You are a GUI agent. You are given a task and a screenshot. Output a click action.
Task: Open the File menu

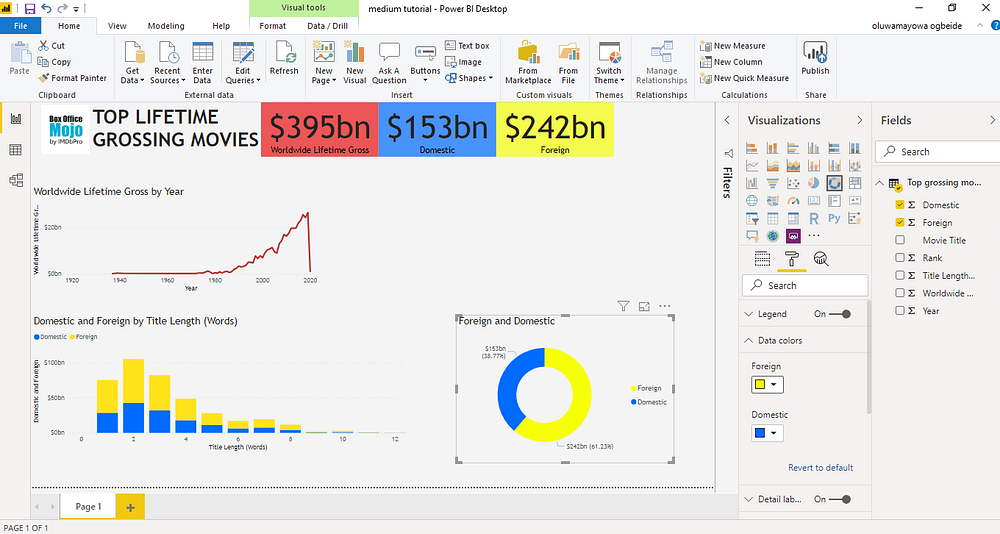tap(20, 26)
